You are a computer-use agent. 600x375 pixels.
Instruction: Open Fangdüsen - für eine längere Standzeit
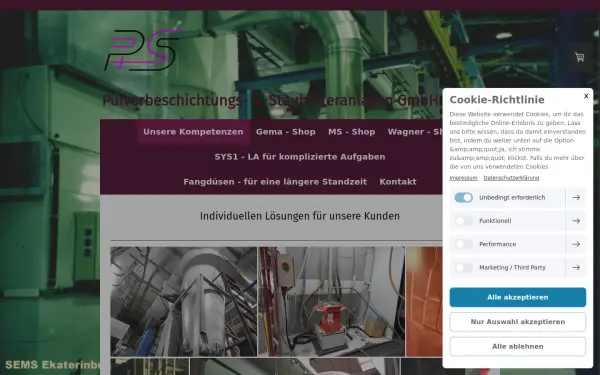(x=275, y=182)
